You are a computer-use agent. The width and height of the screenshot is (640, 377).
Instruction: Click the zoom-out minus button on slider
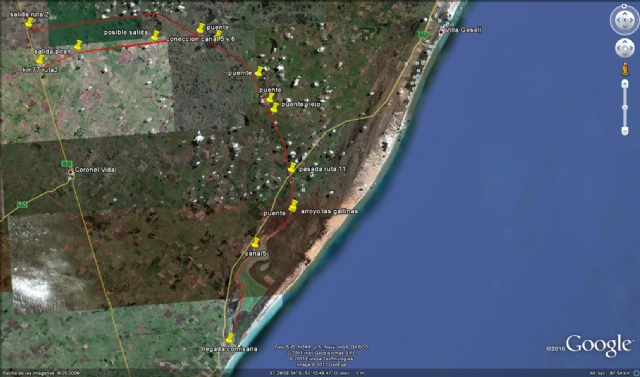click(x=625, y=131)
